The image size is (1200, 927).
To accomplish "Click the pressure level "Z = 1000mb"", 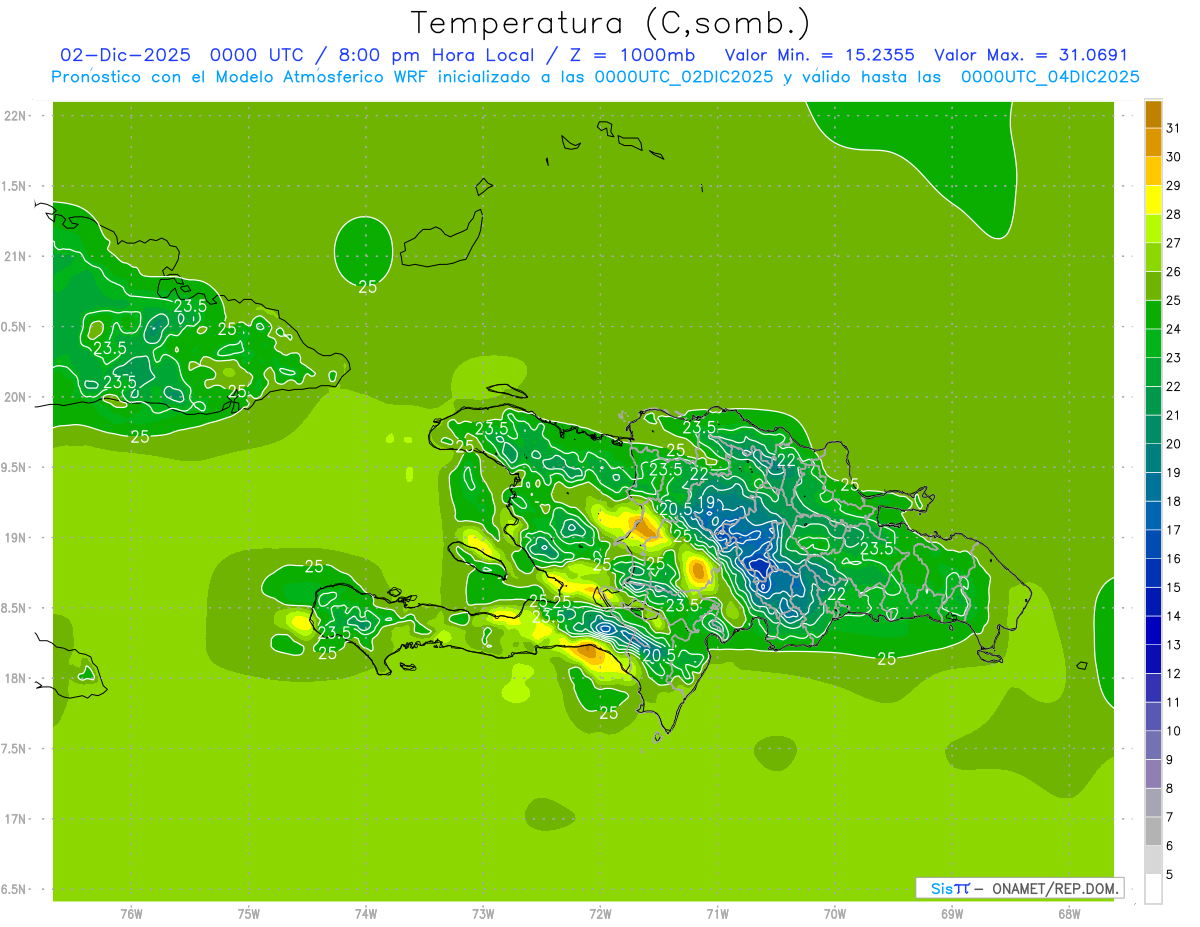I will [x=633, y=55].
